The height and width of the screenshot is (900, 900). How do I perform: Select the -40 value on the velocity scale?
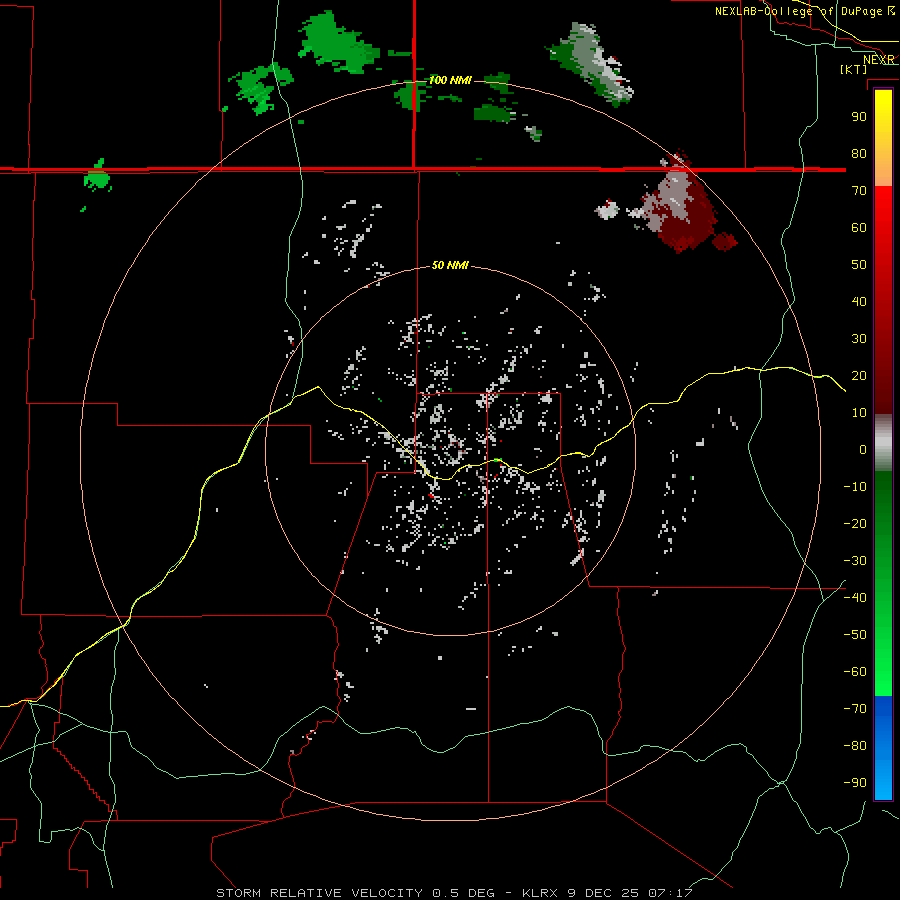pos(855,598)
